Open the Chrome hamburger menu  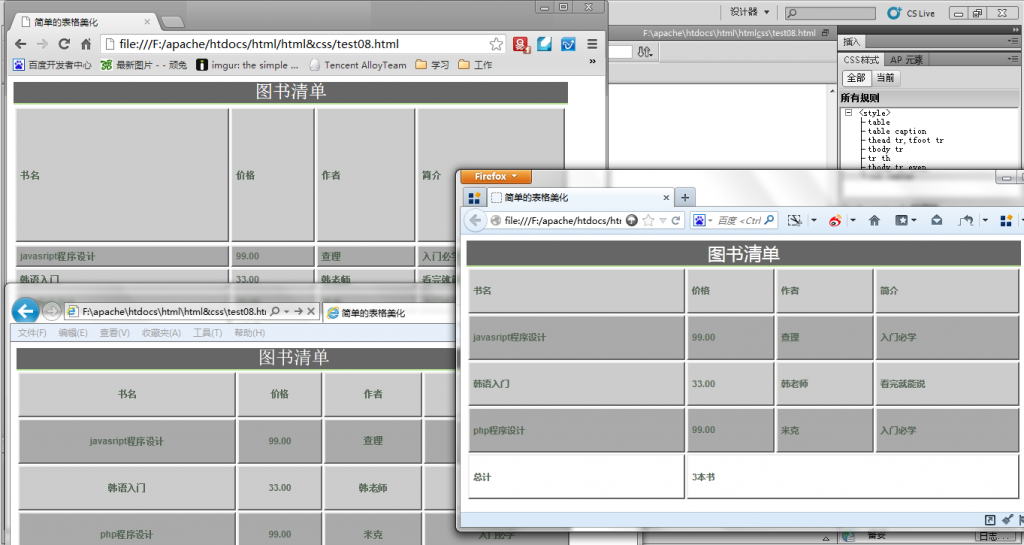[x=592, y=44]
